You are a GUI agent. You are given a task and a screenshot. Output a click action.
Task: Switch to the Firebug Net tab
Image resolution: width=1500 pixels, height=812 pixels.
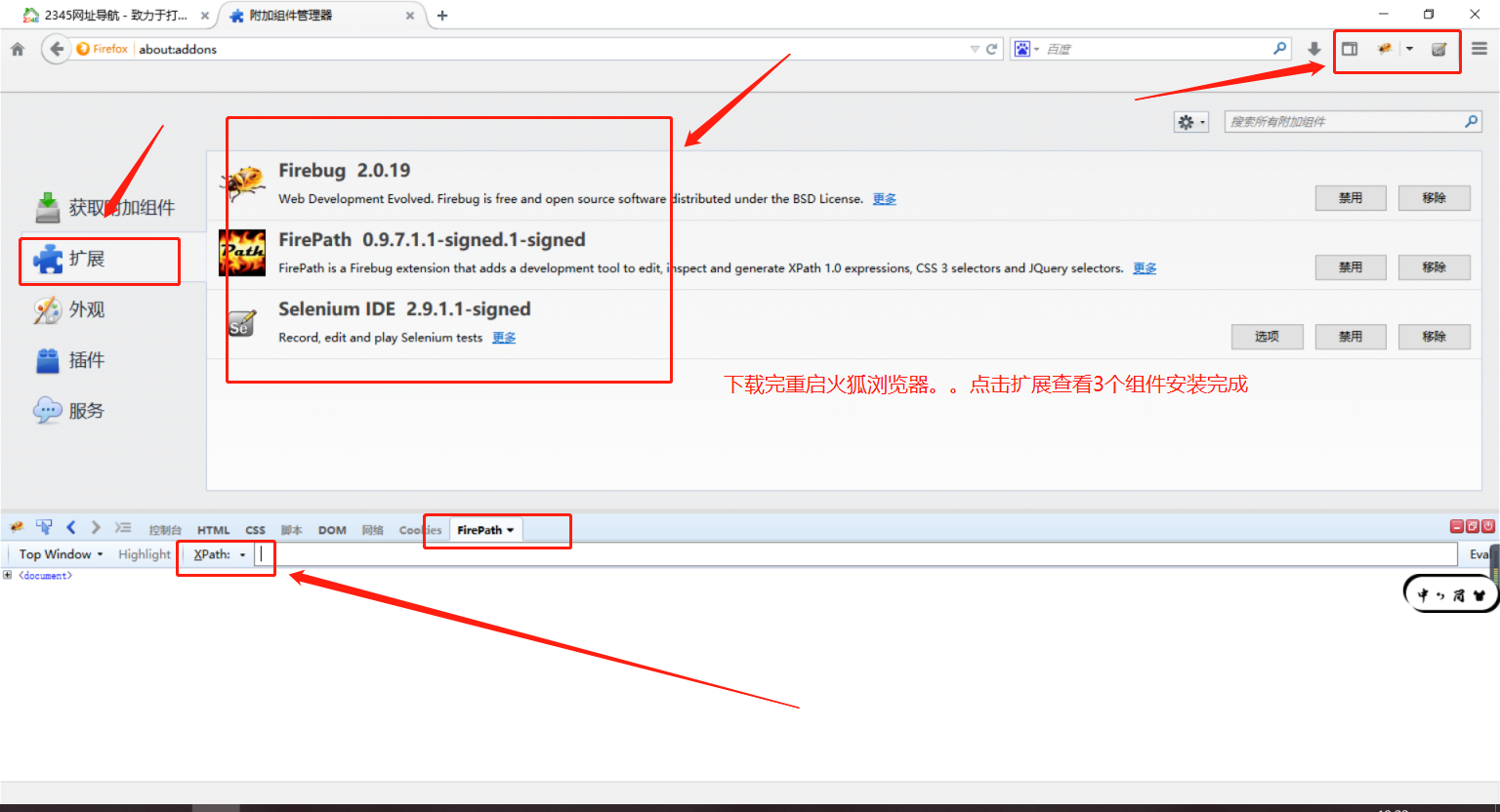(372, 530)
